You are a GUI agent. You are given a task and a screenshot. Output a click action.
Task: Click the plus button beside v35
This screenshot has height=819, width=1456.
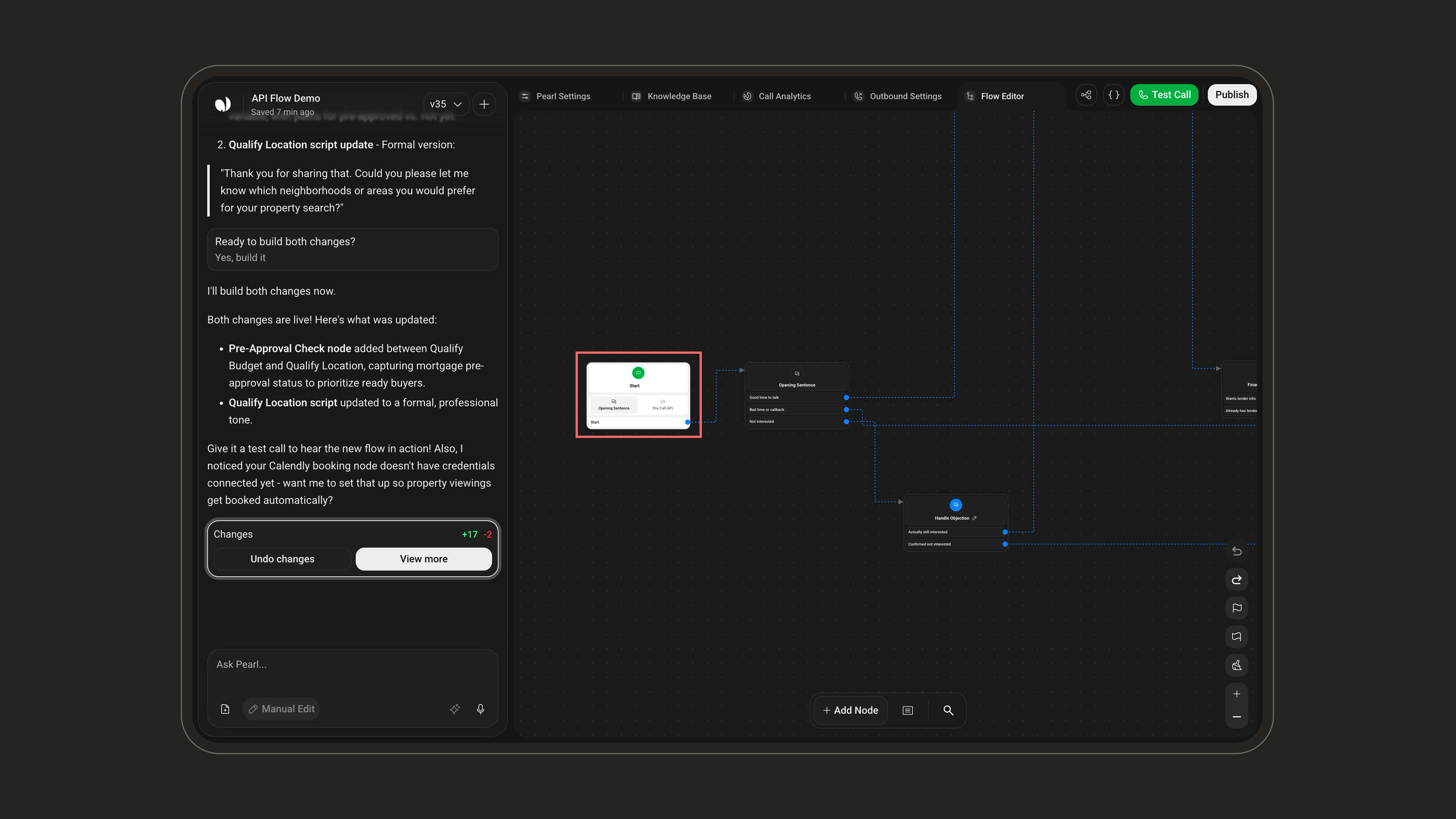coord(484,104)
